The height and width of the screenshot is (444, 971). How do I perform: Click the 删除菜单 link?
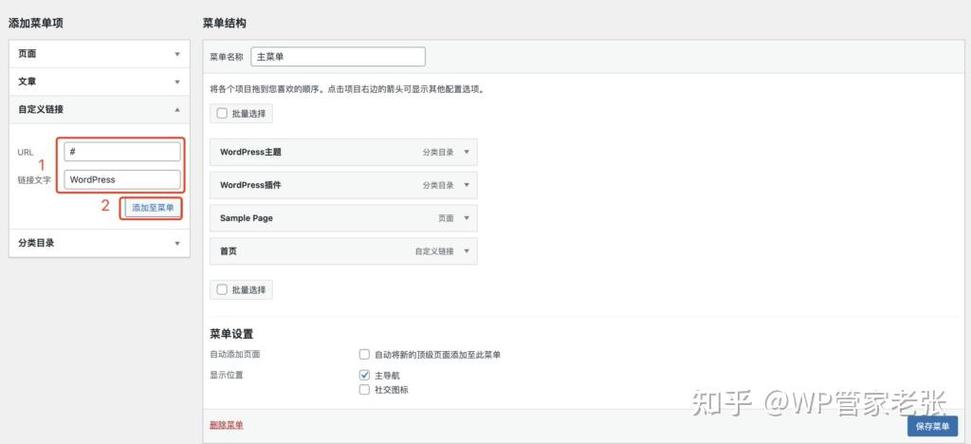(x=227, y=425)
